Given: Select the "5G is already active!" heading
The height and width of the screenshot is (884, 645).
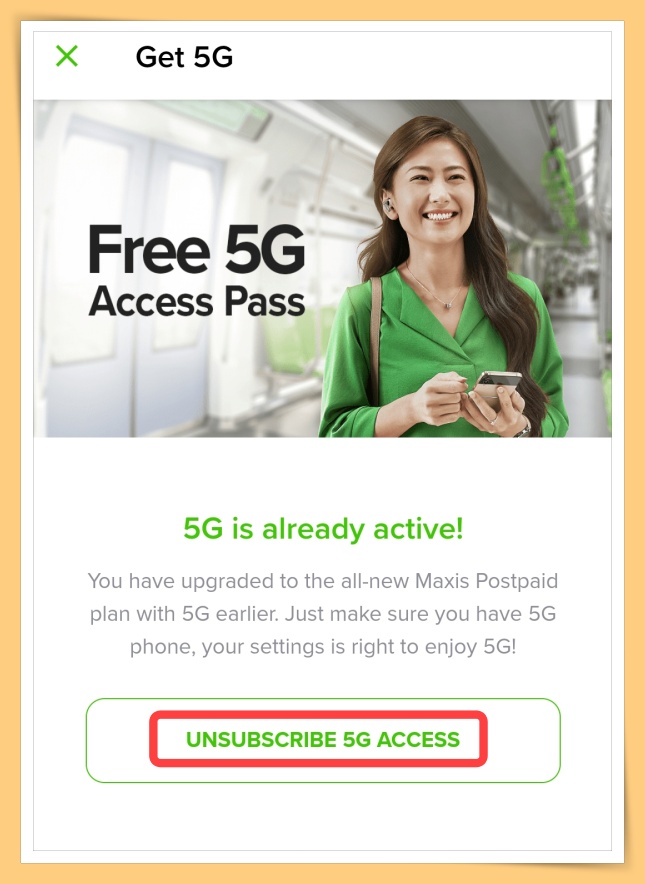Looking at the screenshot, I should [x=323, y=529].
